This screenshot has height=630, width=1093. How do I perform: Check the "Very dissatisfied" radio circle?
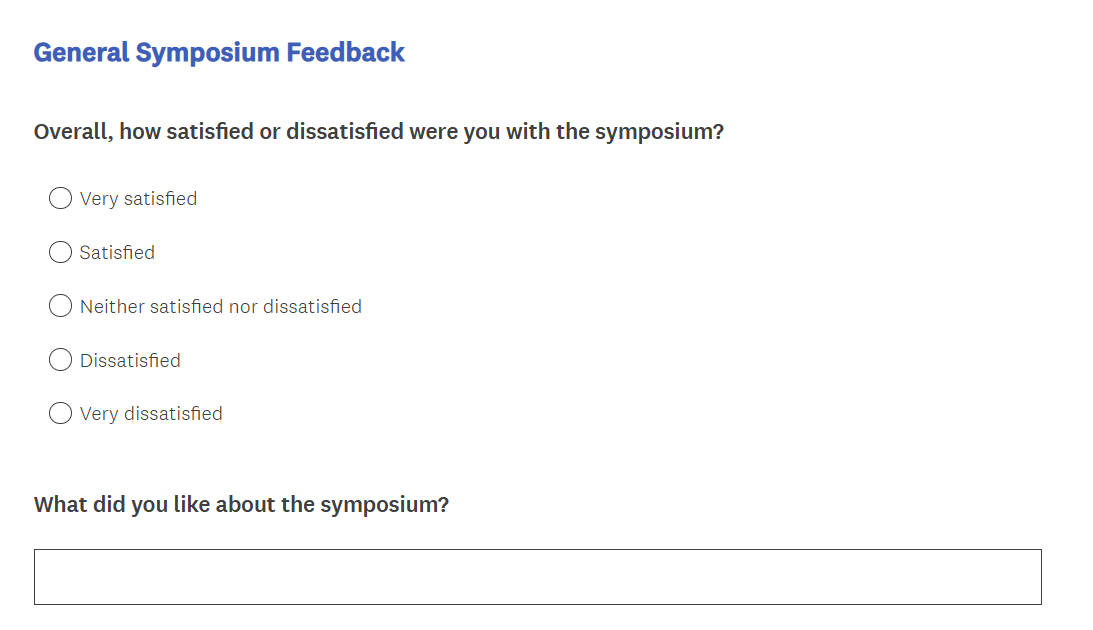[x=60, y=413]
